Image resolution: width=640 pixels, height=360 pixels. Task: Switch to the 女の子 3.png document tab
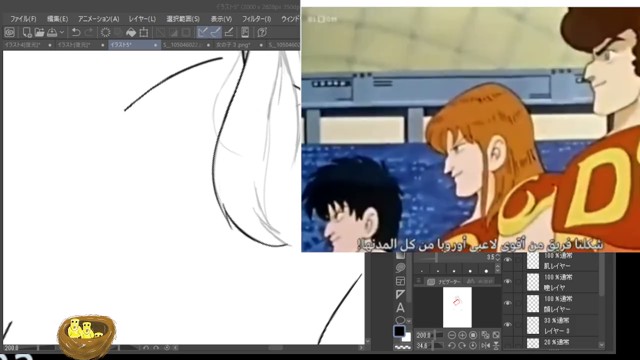[x=233, y=44]
